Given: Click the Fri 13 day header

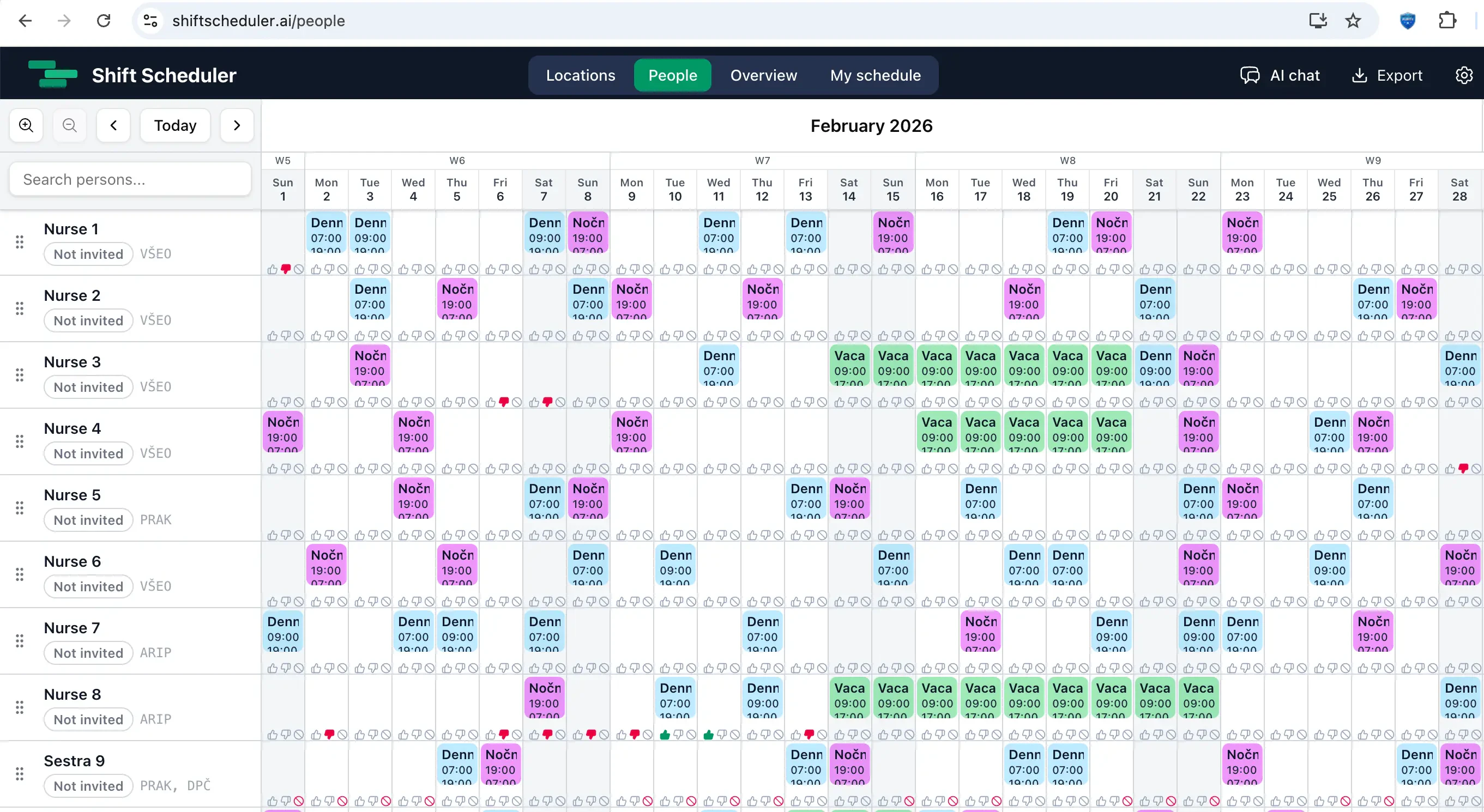Looking at the screenshot, I should 805,189.
